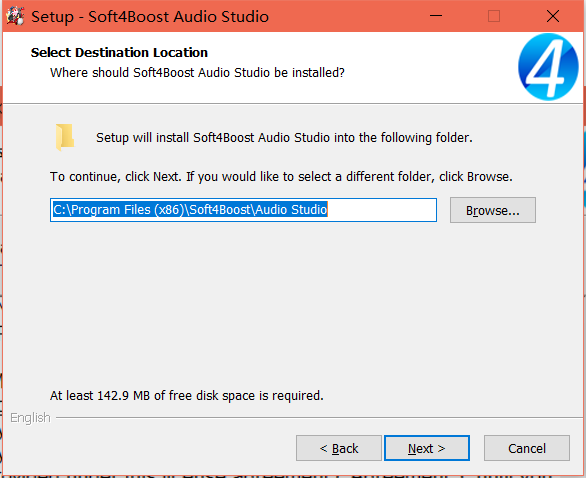The height and width of the screenshot is (478, 586).
Task: Continue installation with Next button
Action: pos(427,448)
